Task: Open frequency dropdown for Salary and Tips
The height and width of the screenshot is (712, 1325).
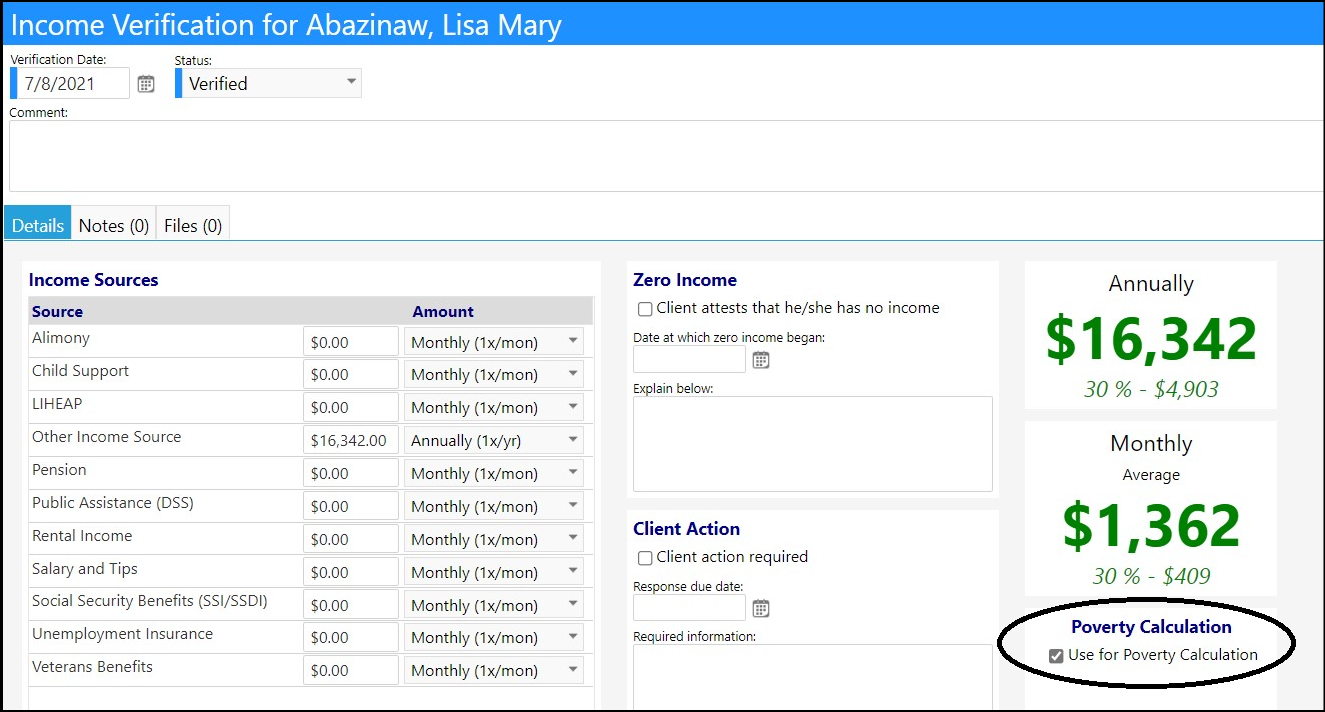Action: pos(496,572)
